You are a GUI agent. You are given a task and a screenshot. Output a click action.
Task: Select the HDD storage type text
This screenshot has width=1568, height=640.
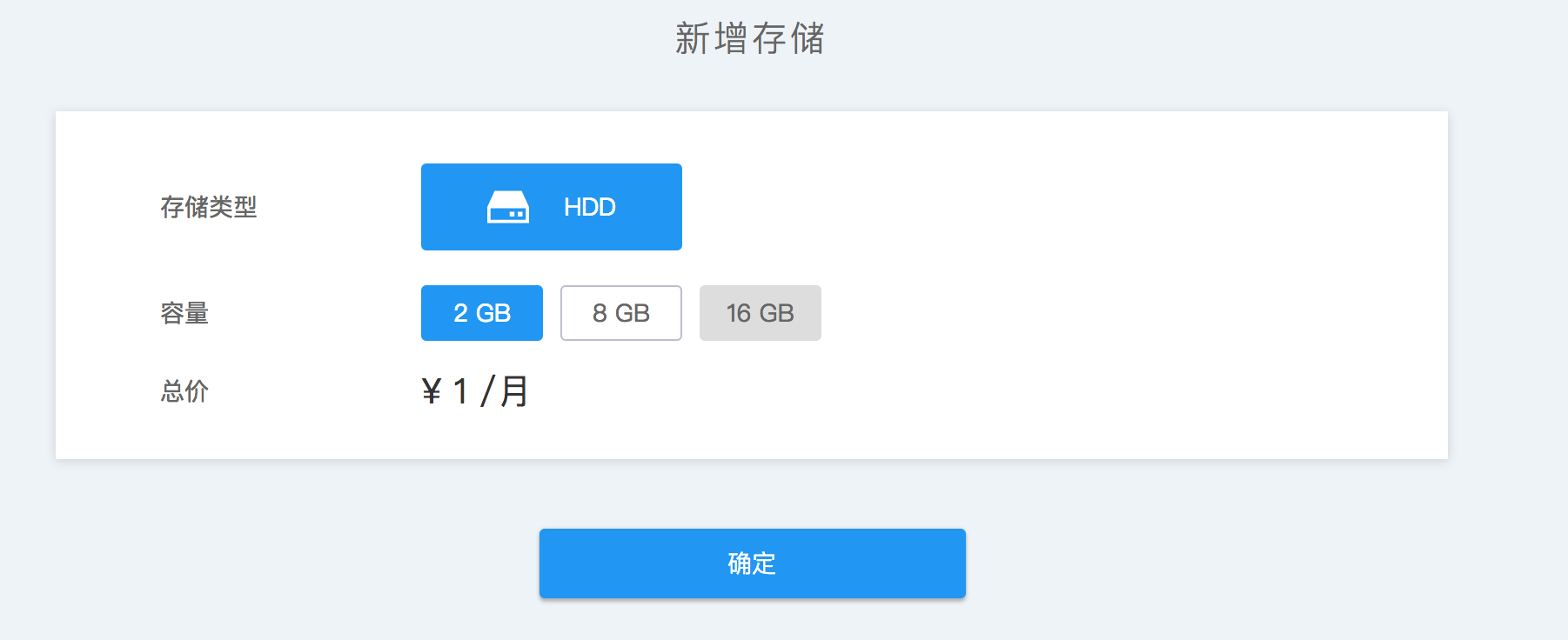click(x=589, y=207)
